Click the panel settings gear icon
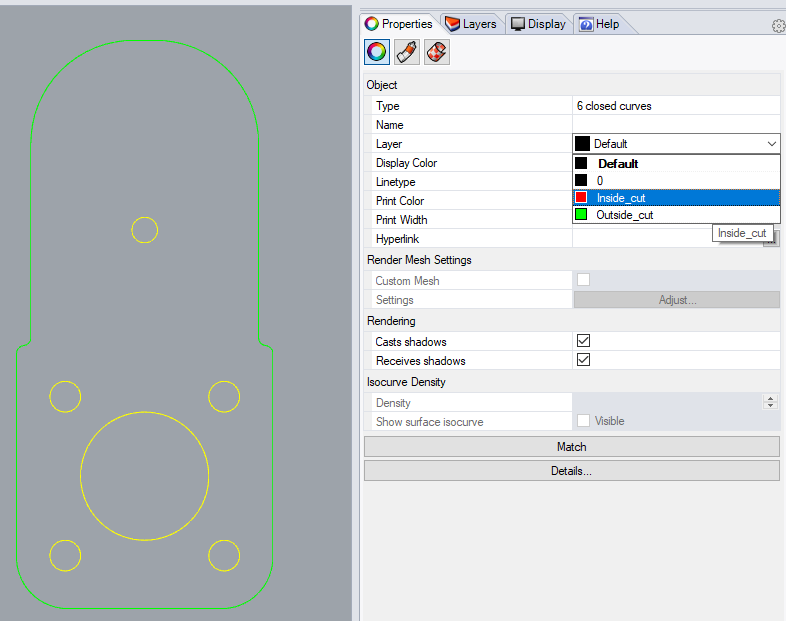 coord(778,26)
